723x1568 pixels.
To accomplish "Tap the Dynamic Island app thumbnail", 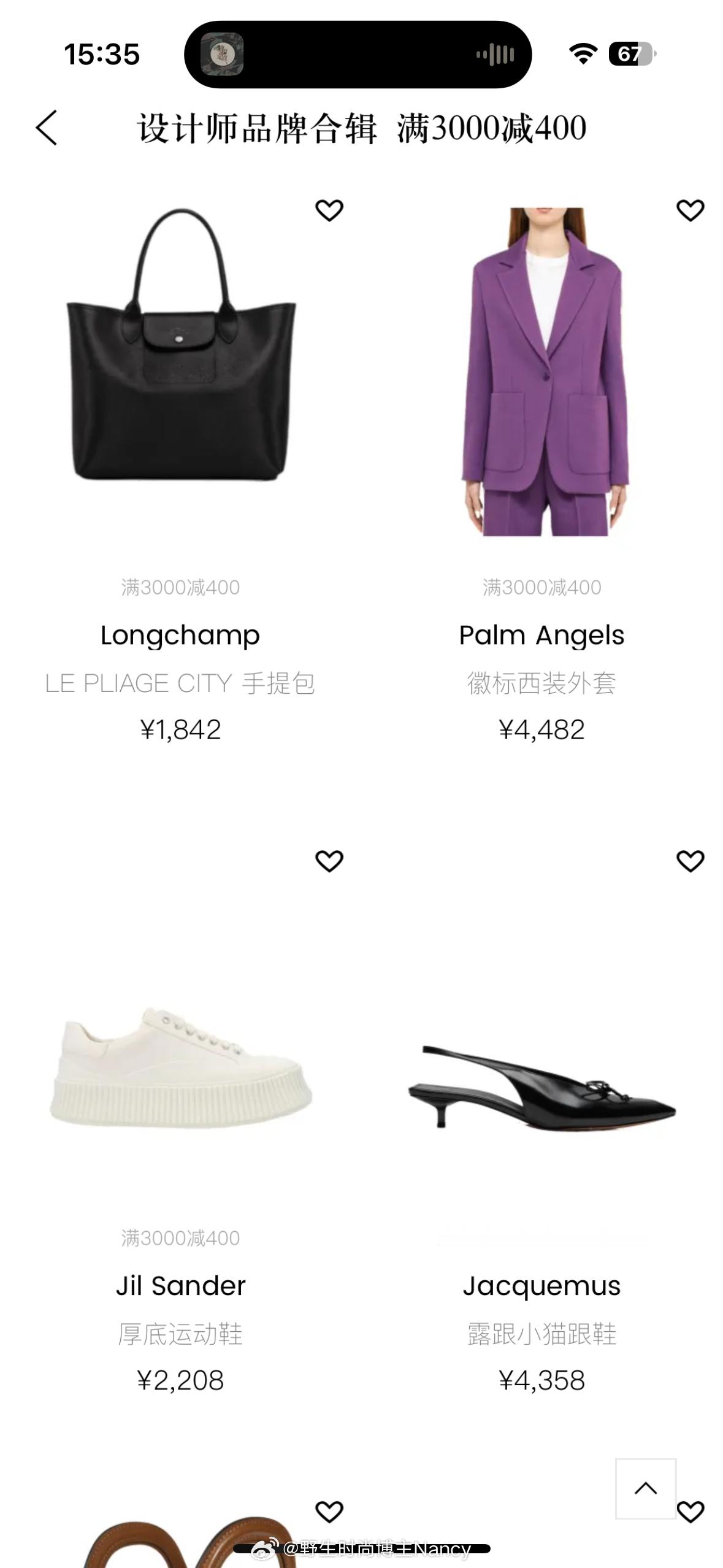I will (x=222, y=55).
